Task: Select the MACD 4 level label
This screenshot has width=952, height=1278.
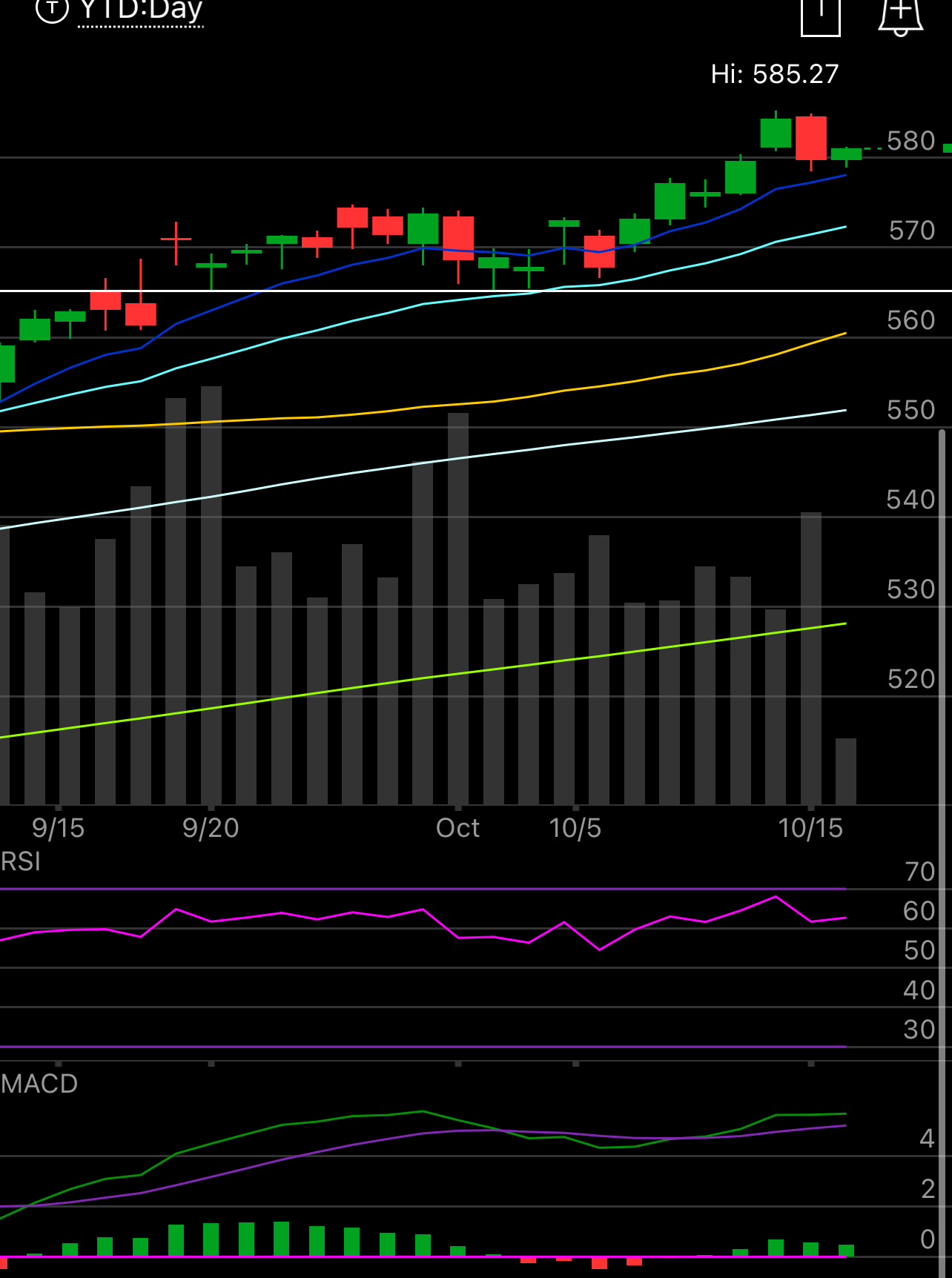Action: (928, 1139)
